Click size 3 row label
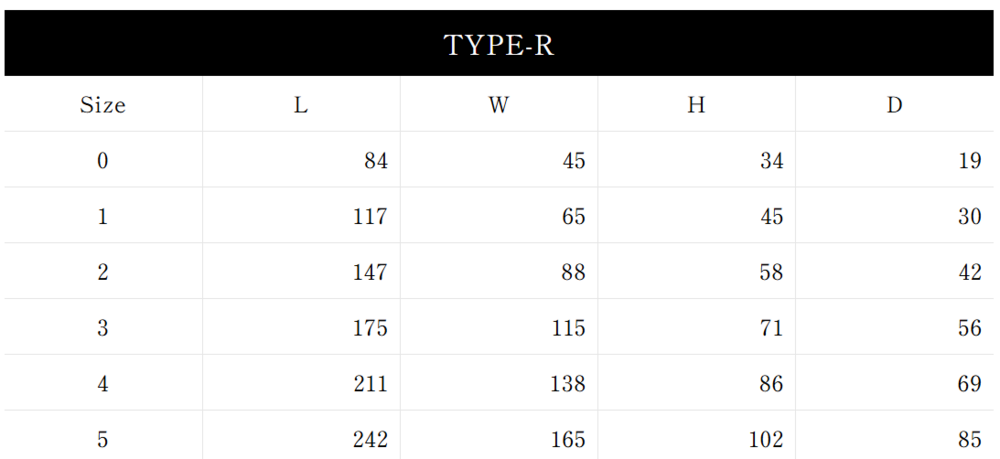Image resolution: width=1000 pixels, height=459 pixels. point(103,328)
